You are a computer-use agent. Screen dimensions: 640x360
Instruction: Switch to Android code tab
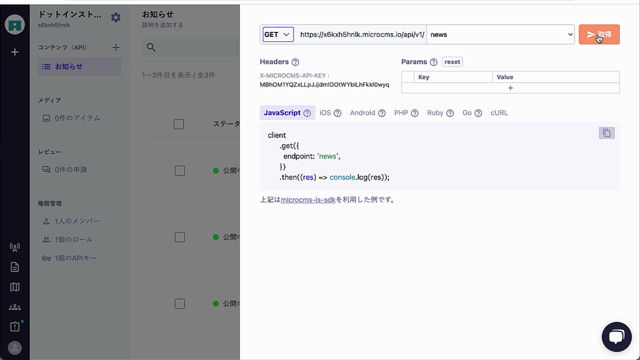362,113
